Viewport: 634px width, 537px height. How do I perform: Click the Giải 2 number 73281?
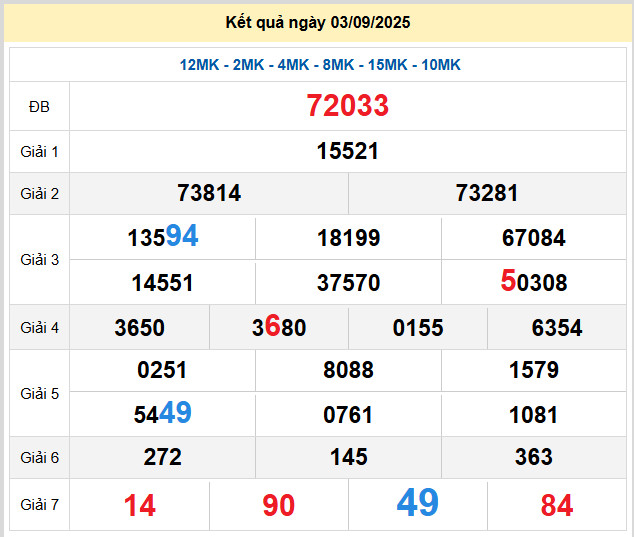tap(487, 193)
